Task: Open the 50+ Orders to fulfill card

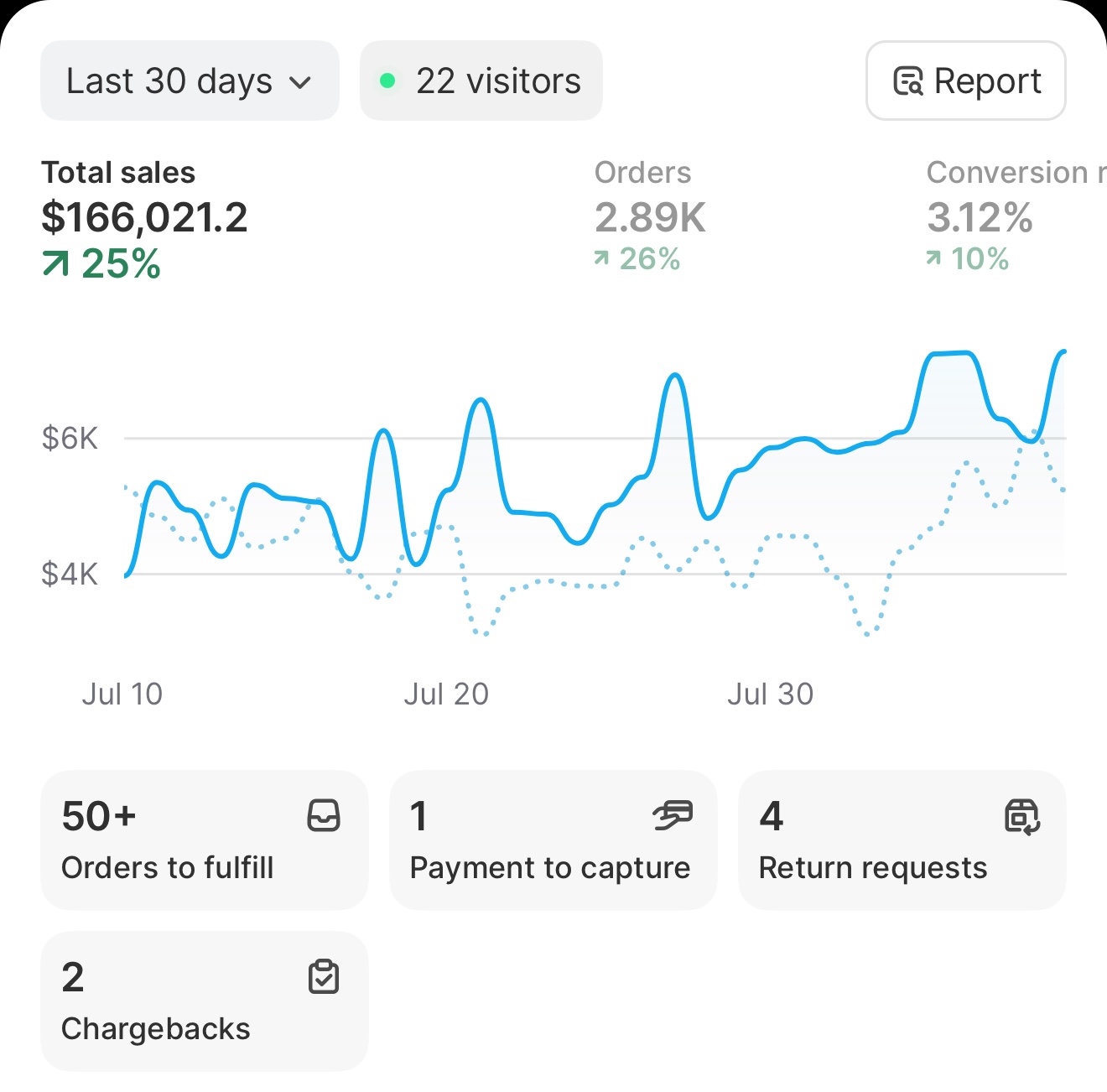Action: point(205,840)
